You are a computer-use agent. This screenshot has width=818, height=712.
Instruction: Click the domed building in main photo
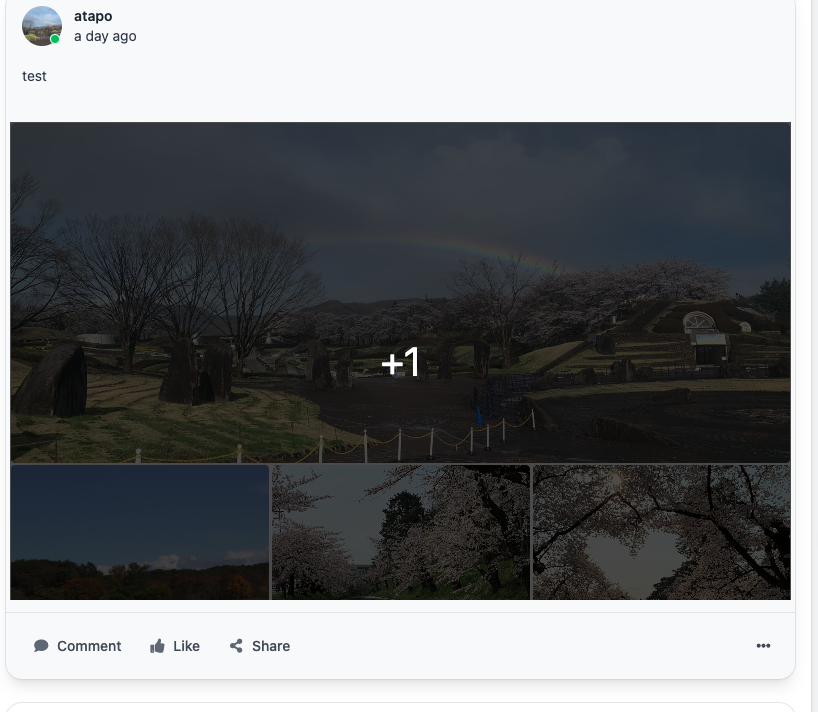click(x=699, y=321)
